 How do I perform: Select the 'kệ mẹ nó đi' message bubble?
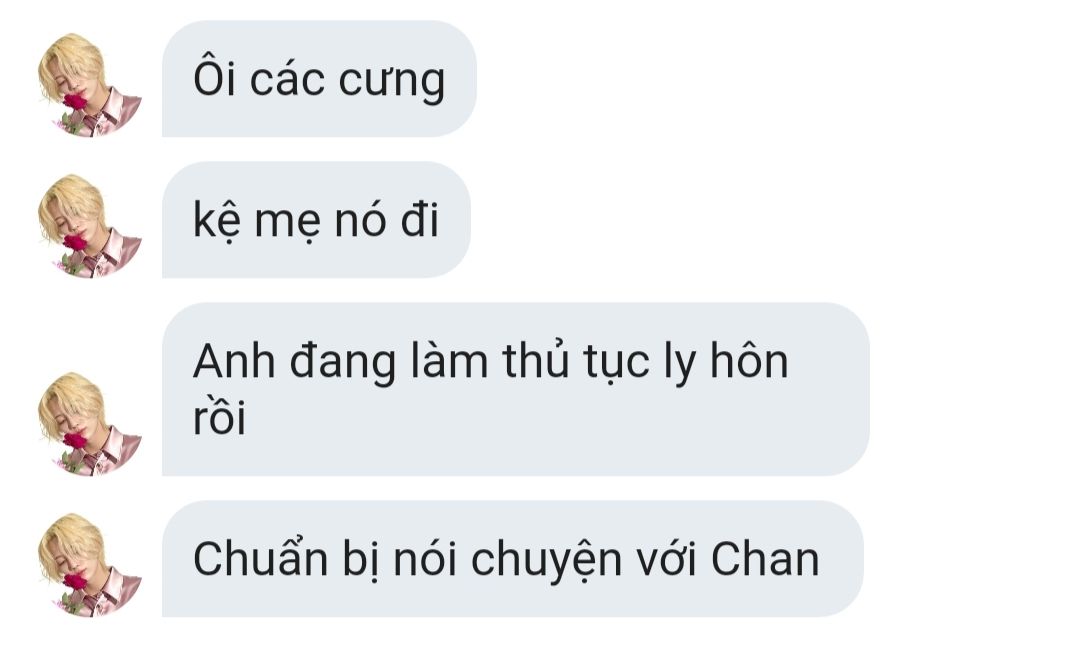[x=316, y=220]
